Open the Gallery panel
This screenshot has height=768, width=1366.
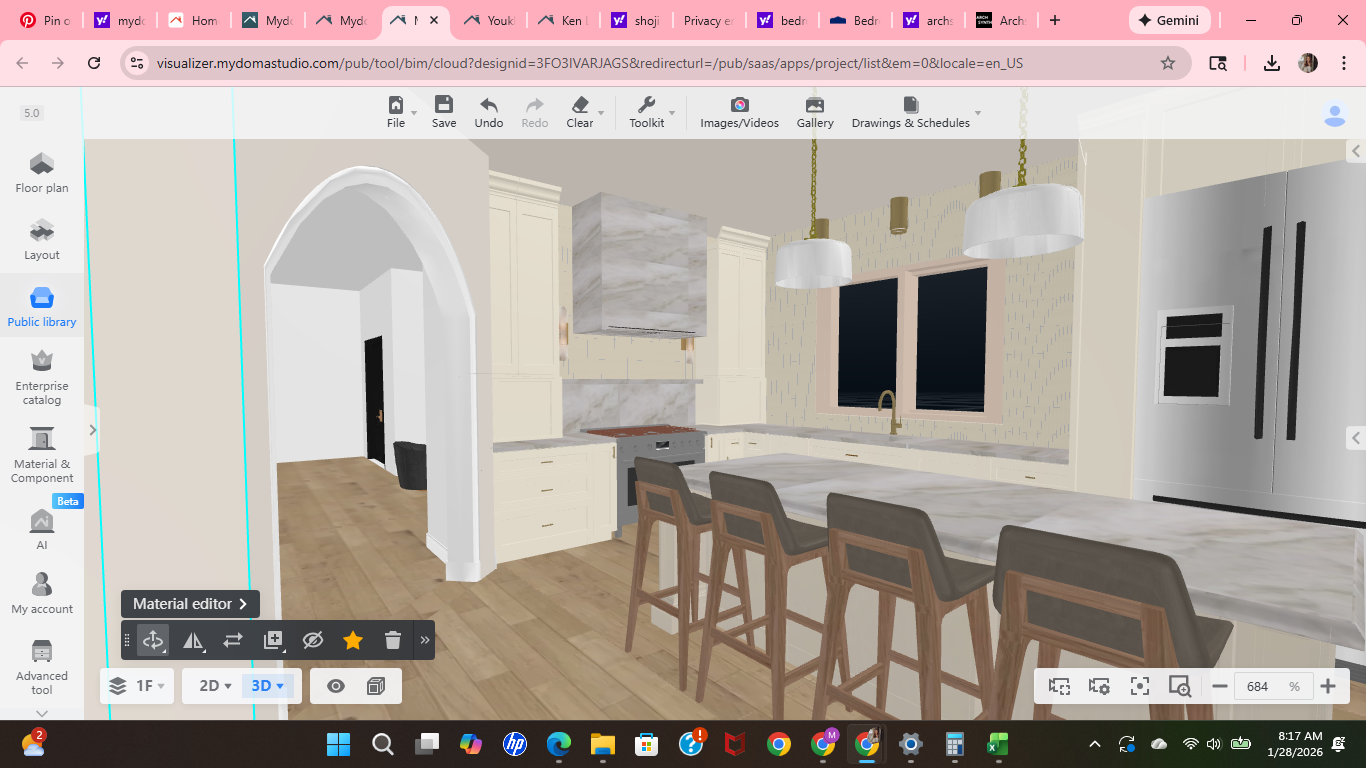tap(815, 112)
